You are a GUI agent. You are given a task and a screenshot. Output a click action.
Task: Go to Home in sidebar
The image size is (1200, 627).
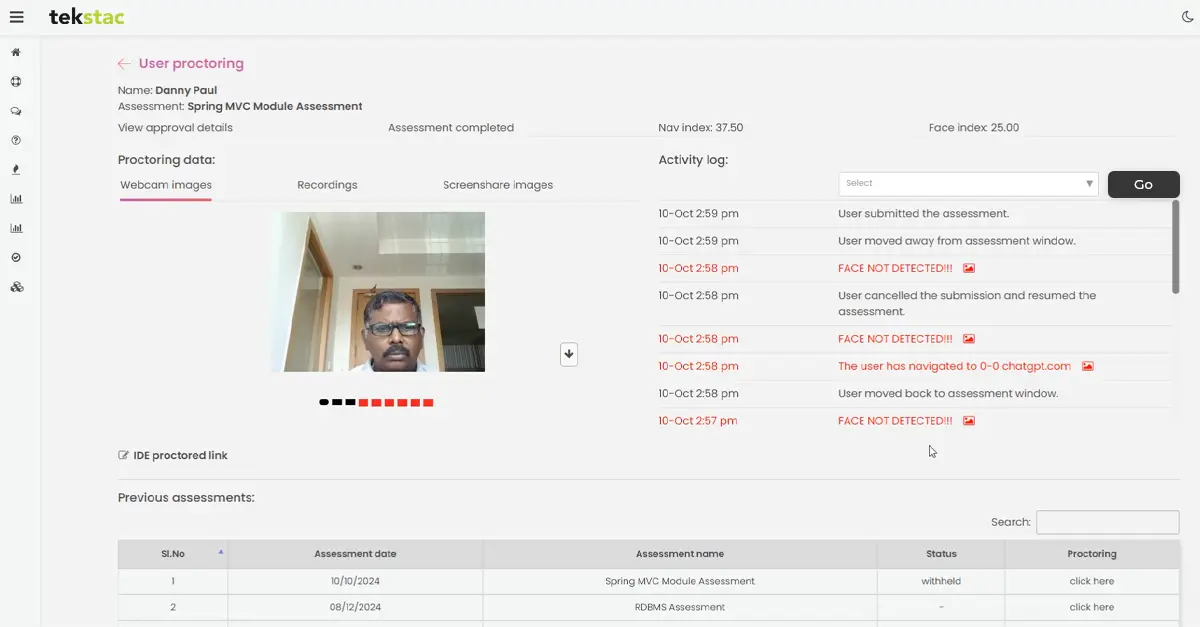pos(16,52)
